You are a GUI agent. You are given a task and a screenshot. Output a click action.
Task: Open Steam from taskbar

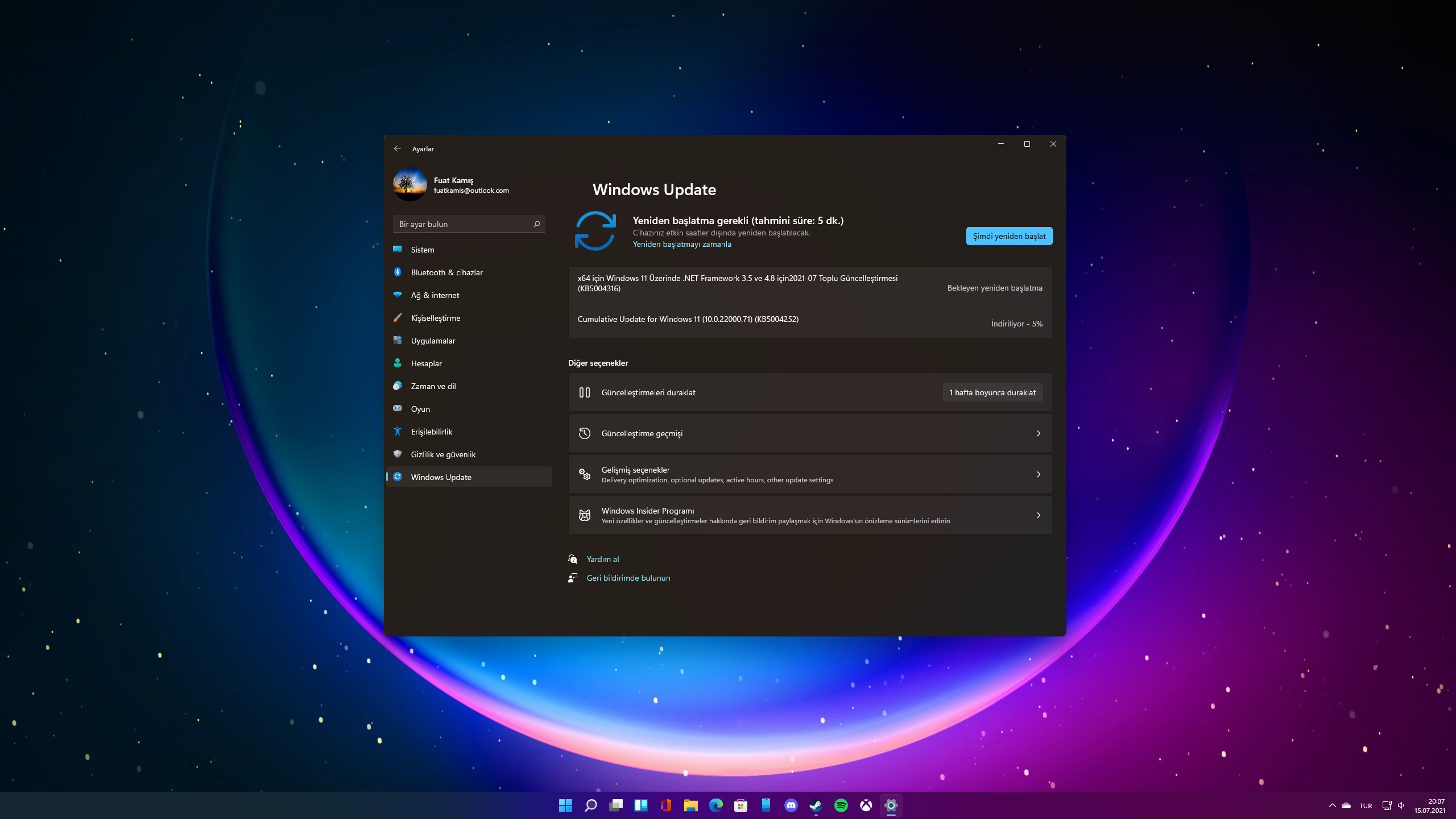pyautogui.click(x=816, y=805)
